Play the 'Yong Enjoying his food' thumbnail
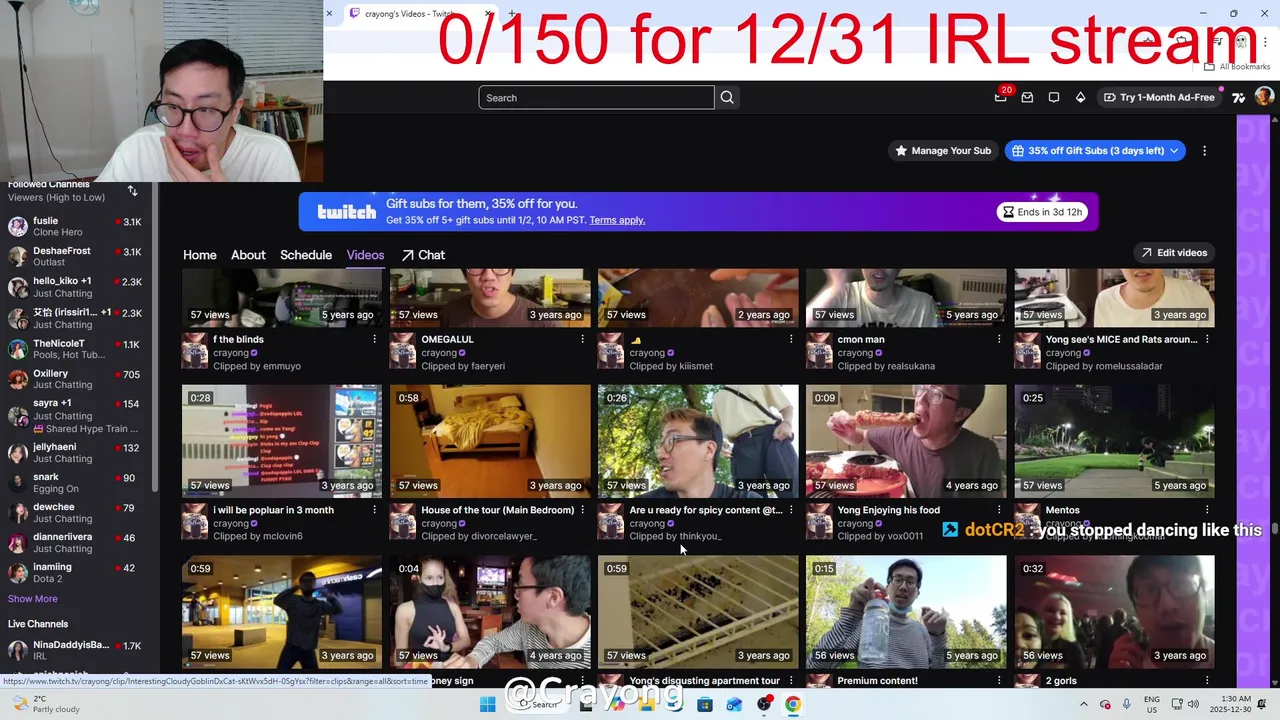The height and width of the screenshot is (720, 1280). 906,441
